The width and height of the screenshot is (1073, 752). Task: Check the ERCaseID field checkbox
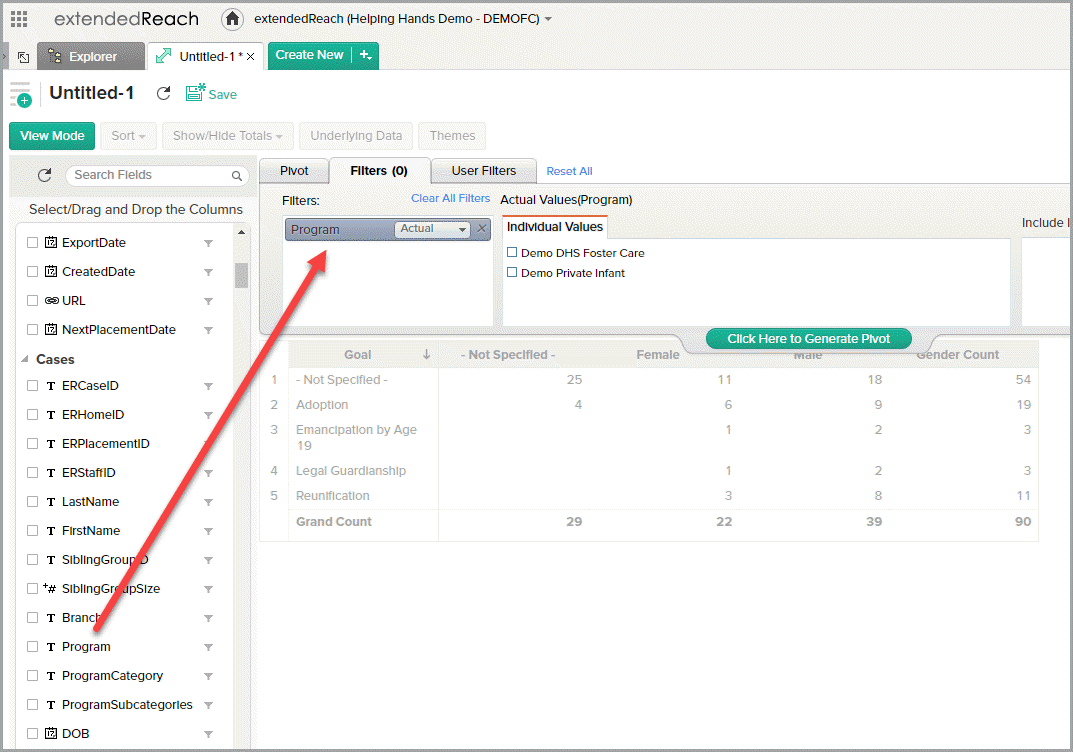(x=32, y=385)
